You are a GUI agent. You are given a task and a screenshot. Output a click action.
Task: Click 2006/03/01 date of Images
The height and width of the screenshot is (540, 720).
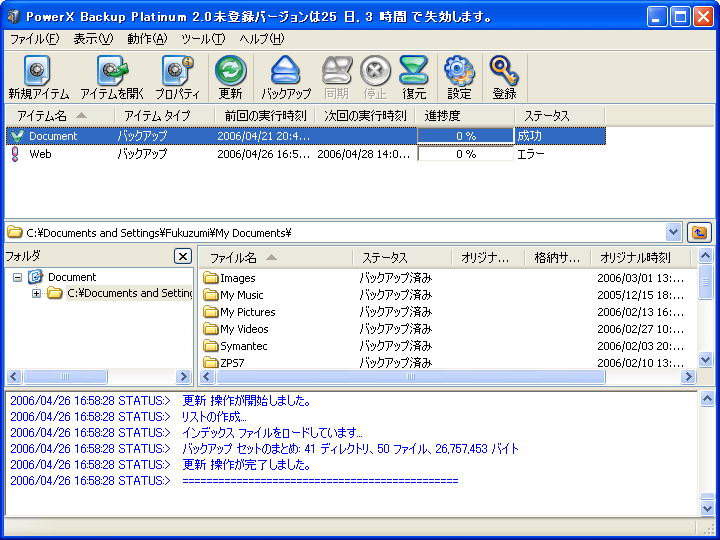(640, 278)
